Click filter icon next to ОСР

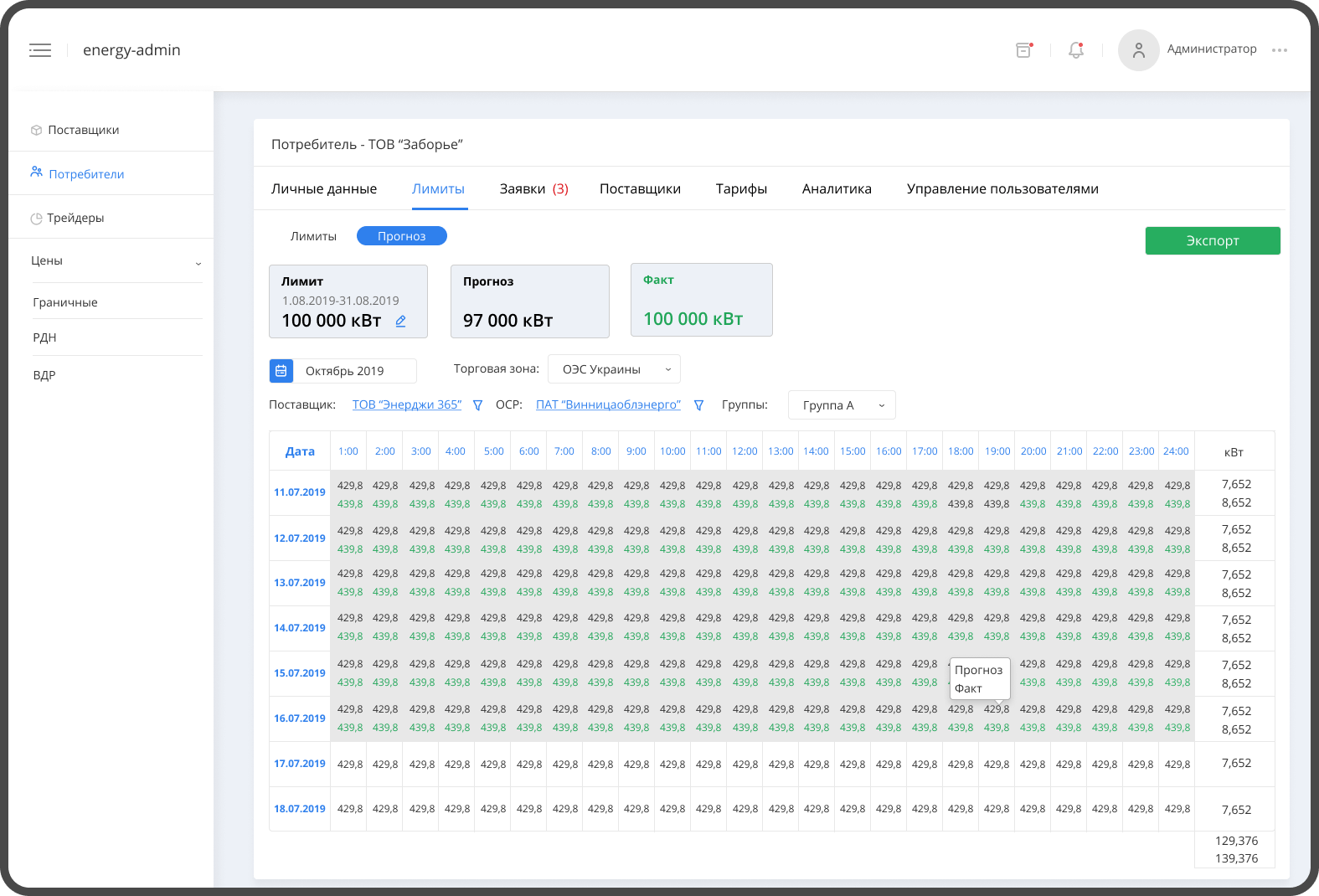pos(698,405)
